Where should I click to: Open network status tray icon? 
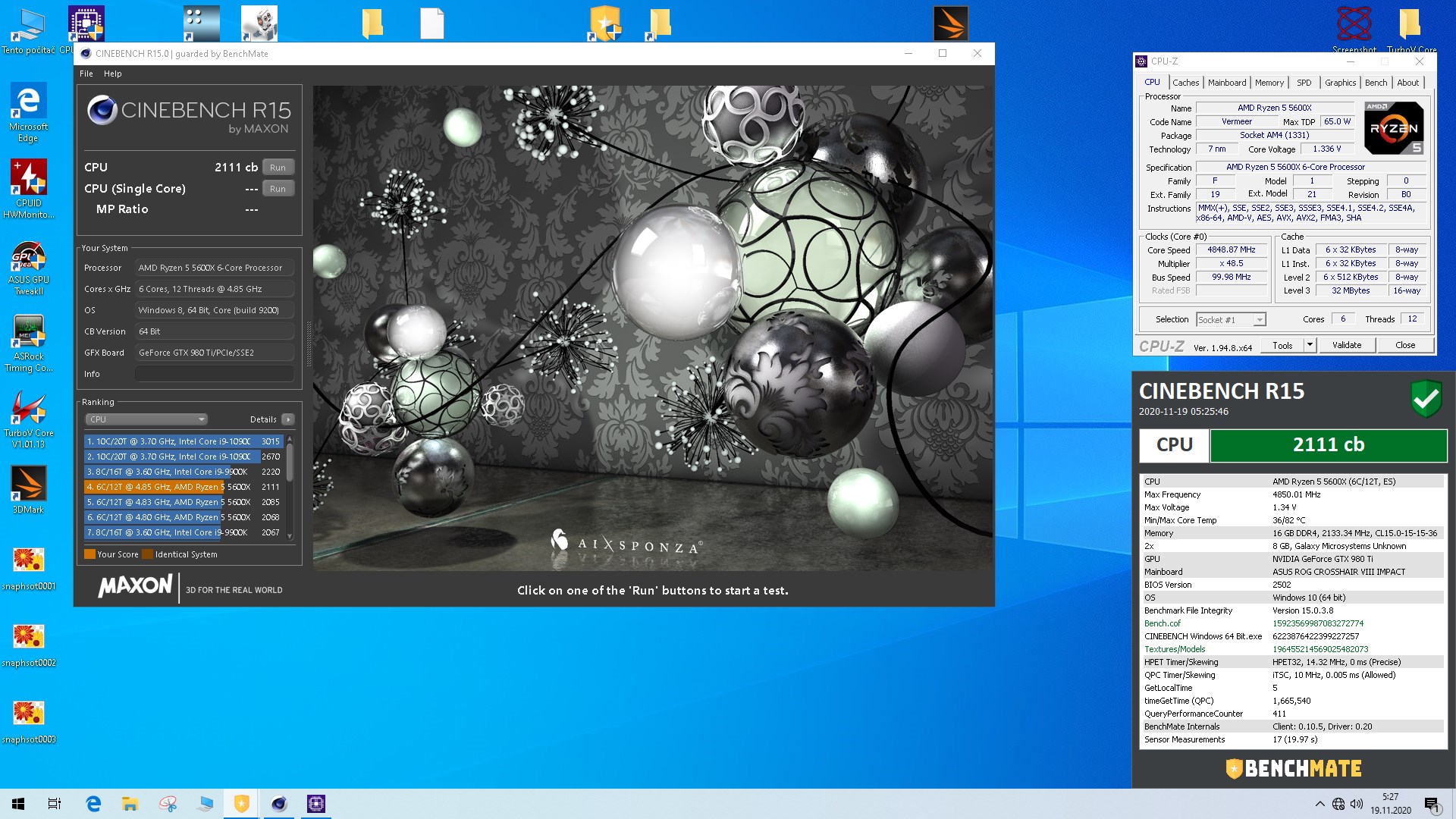coord(1338,804)
